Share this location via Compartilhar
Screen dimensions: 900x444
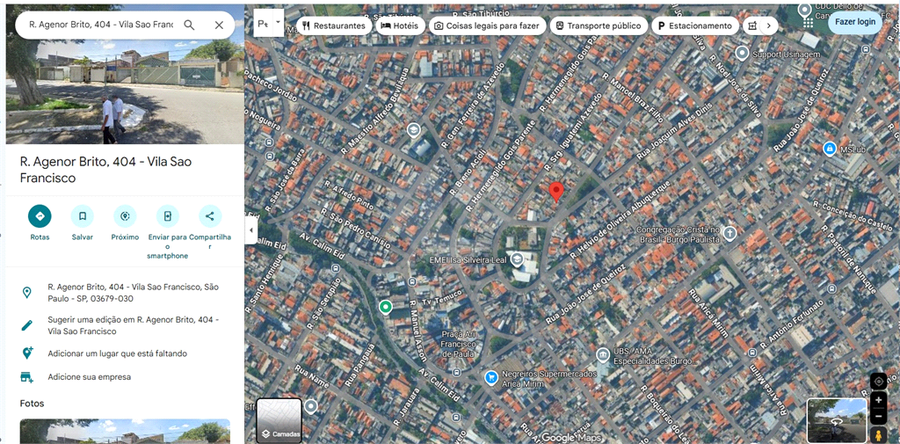click(x=210, y=215)
